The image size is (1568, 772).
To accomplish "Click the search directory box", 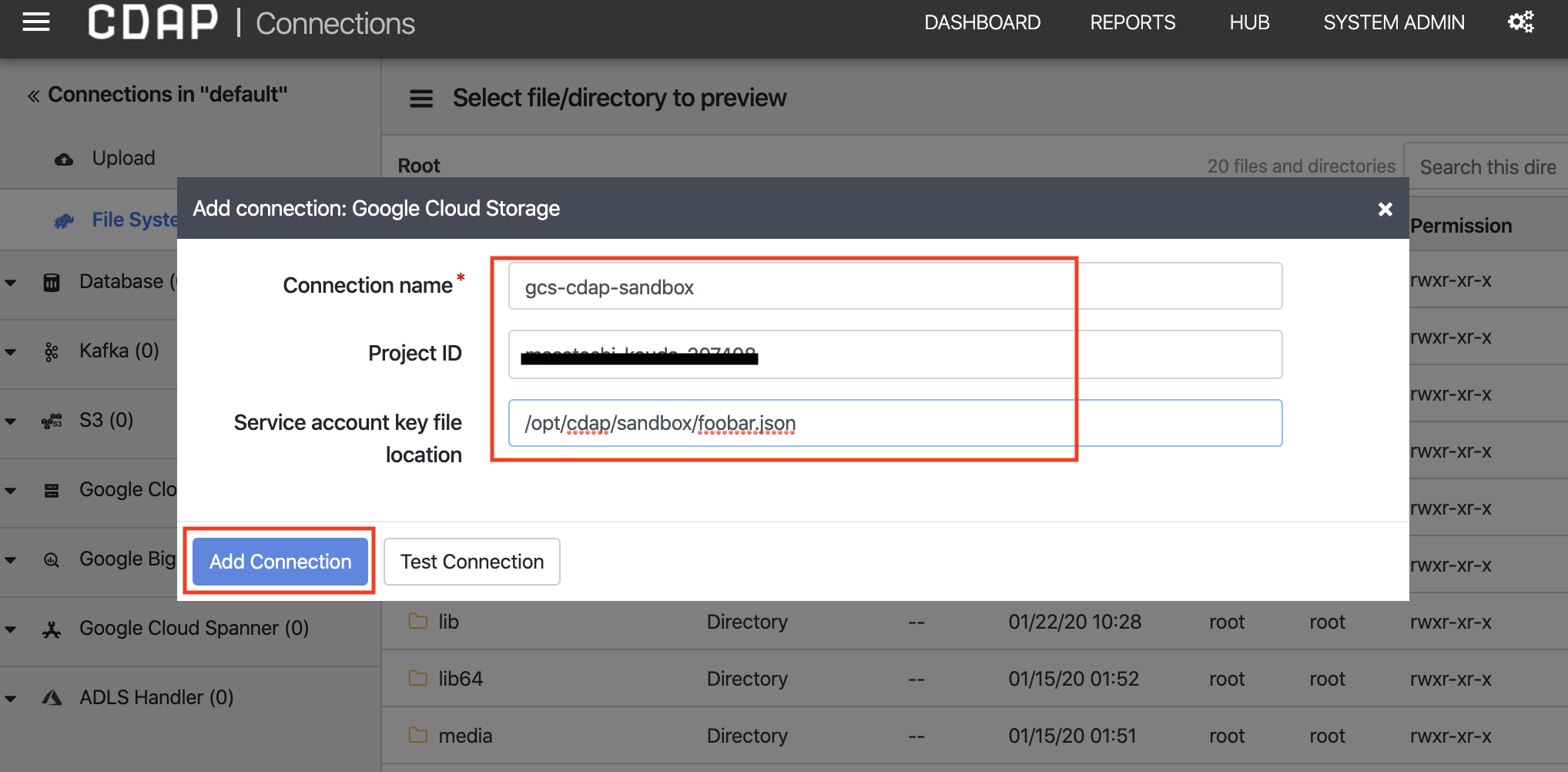I will tap(1486, 166).
